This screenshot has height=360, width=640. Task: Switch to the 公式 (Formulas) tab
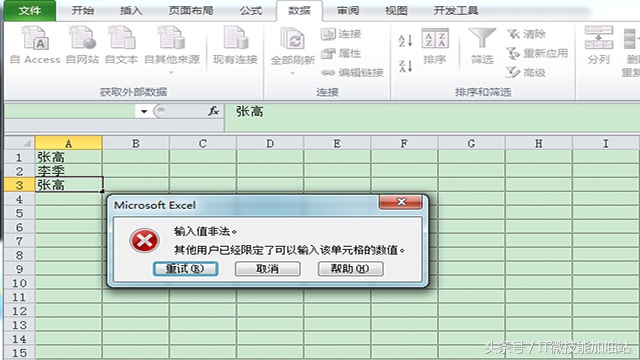pyautogui.click(x=251, y=11)
